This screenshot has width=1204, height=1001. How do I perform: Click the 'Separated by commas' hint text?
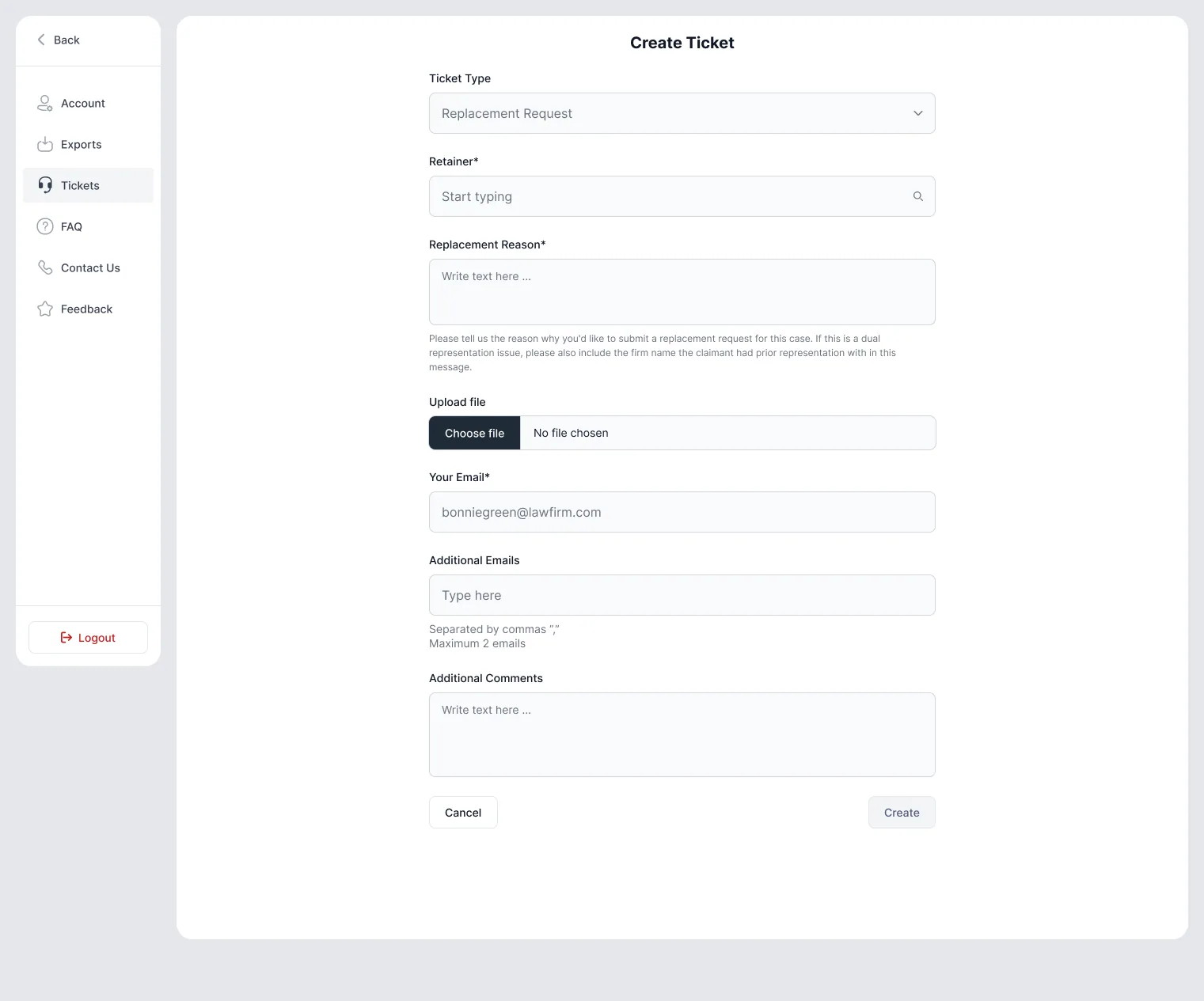pos(494,629)
